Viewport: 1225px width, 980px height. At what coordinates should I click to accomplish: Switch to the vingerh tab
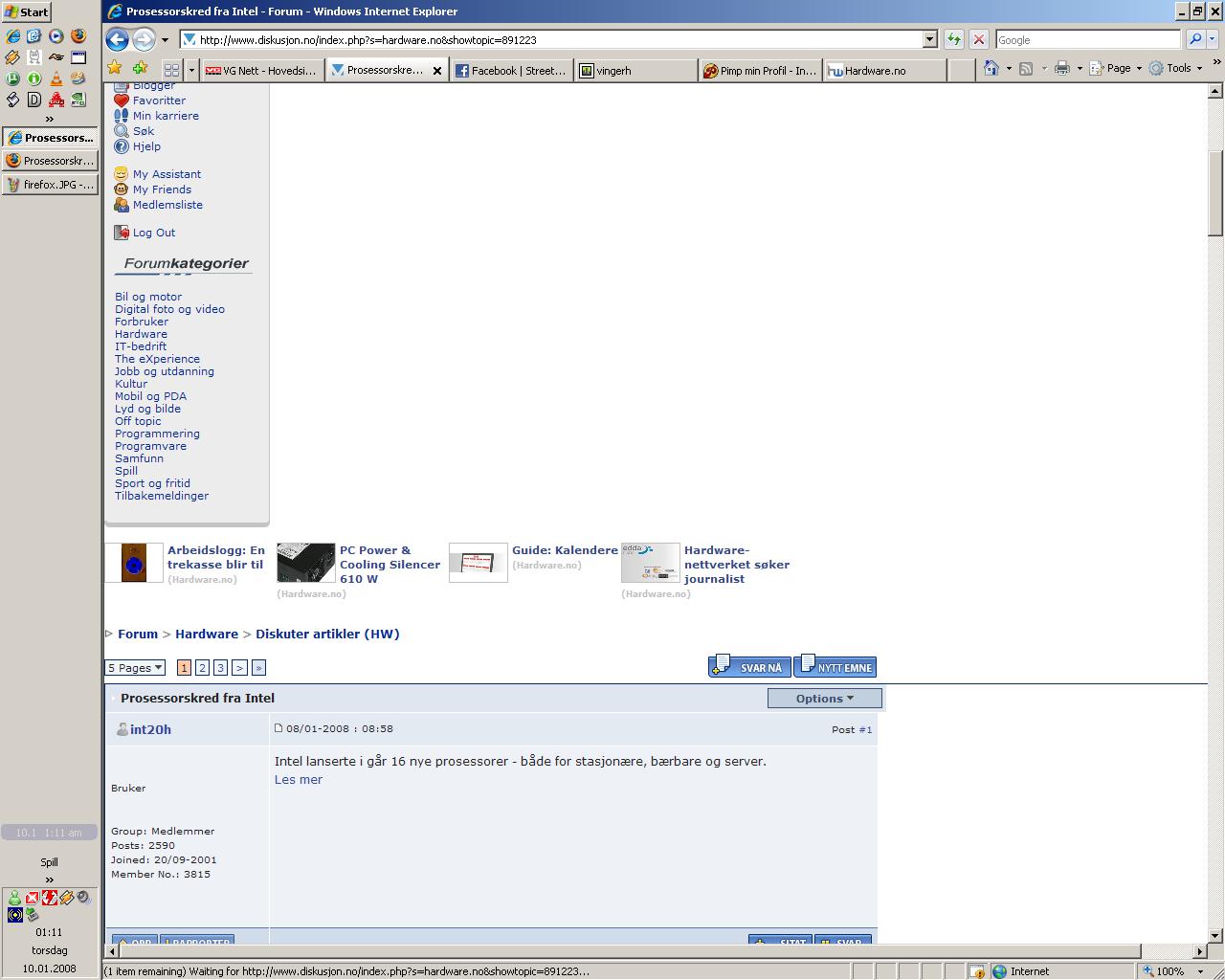coord(635,70)
